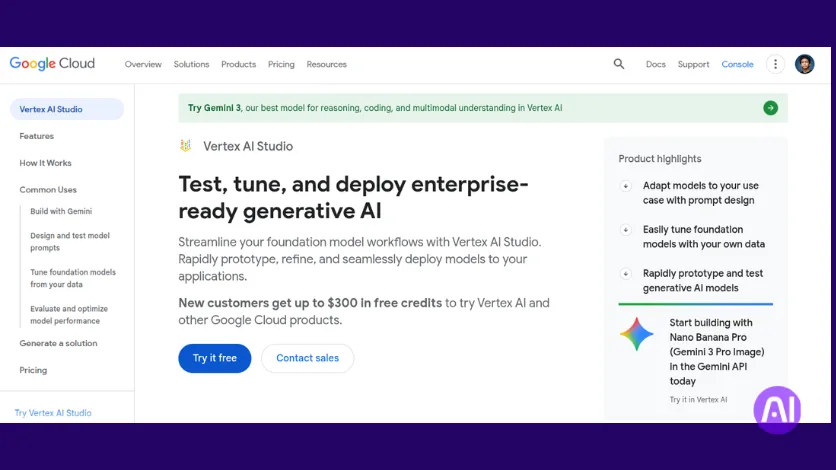Open Evaluate and optimize model performance

[x=69, y=314]
